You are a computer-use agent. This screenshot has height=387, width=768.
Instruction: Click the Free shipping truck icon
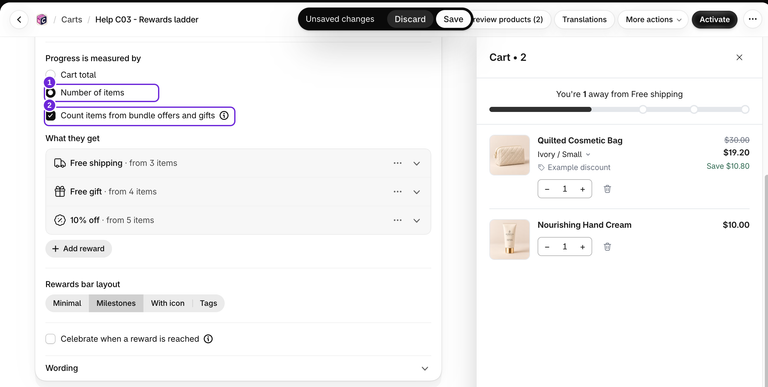(x=60, y=163)
